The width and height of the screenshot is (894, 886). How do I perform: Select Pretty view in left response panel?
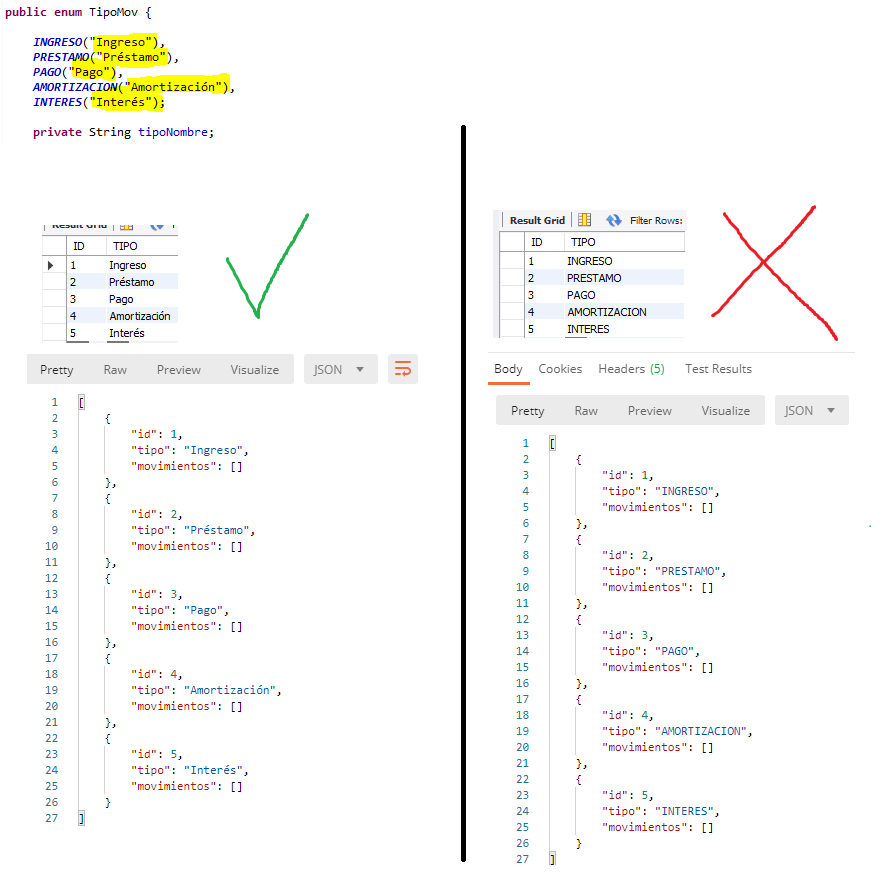click(x=57, y=369)
